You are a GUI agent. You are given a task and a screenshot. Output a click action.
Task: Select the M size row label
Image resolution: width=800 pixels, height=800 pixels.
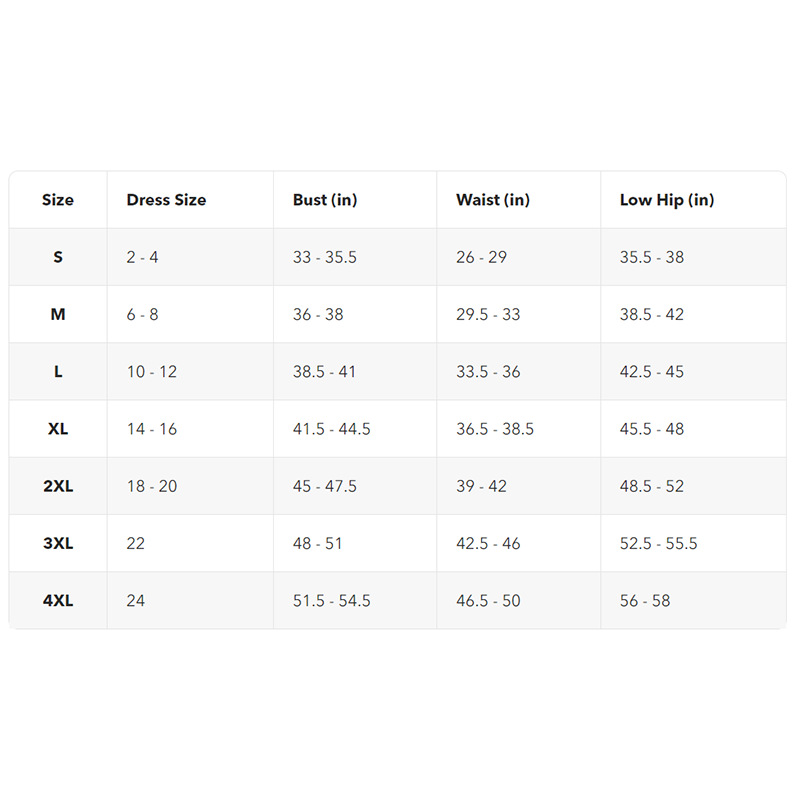tap(58, 314)
